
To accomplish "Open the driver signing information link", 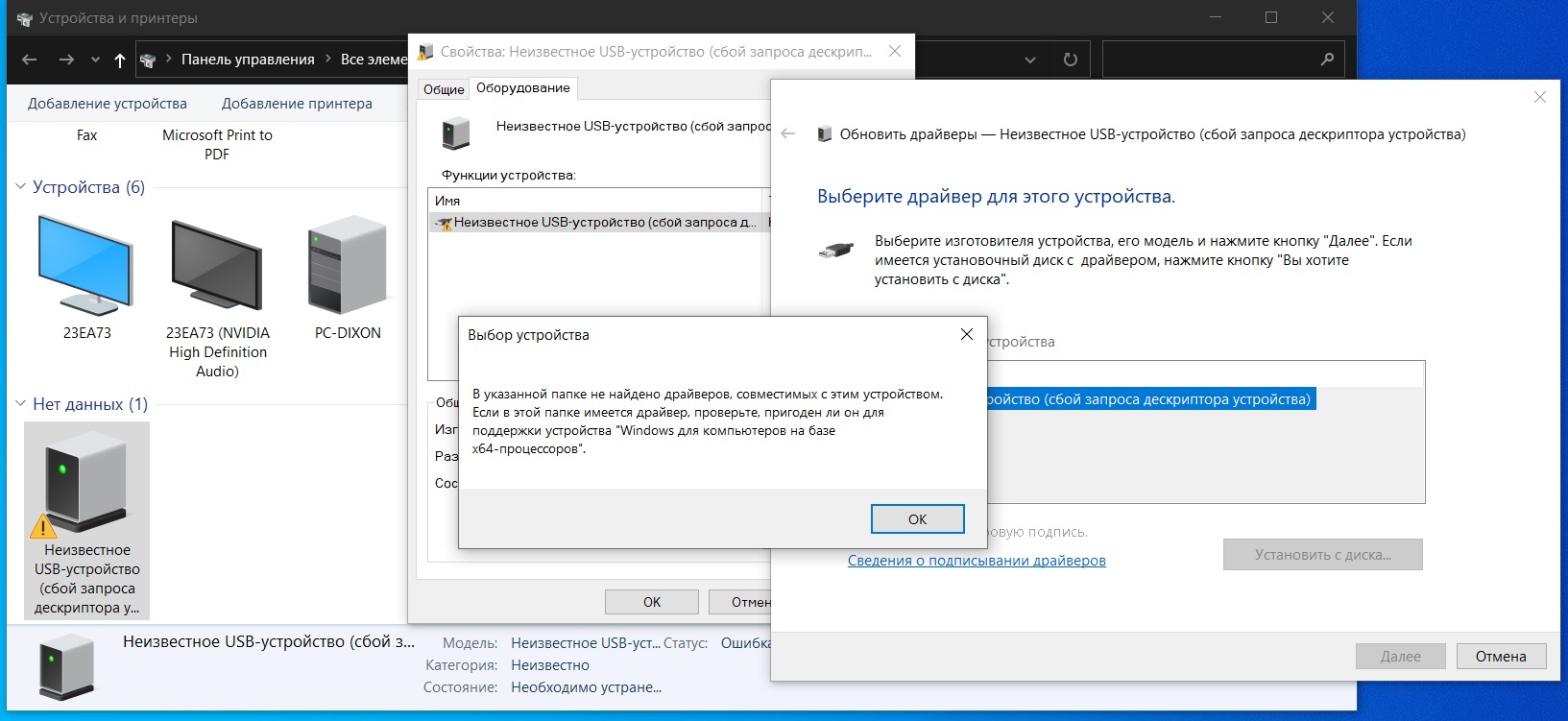I will (976, 561).
